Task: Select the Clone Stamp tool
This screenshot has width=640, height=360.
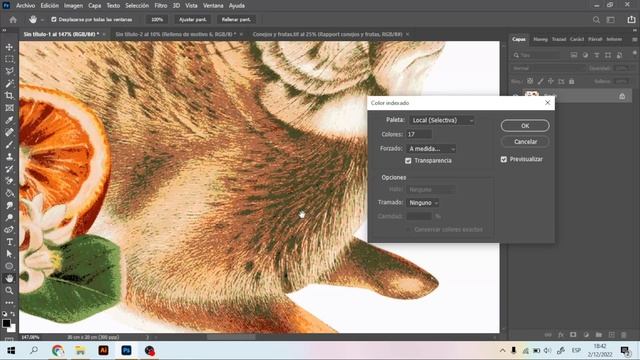Action: tap(9, 157)
